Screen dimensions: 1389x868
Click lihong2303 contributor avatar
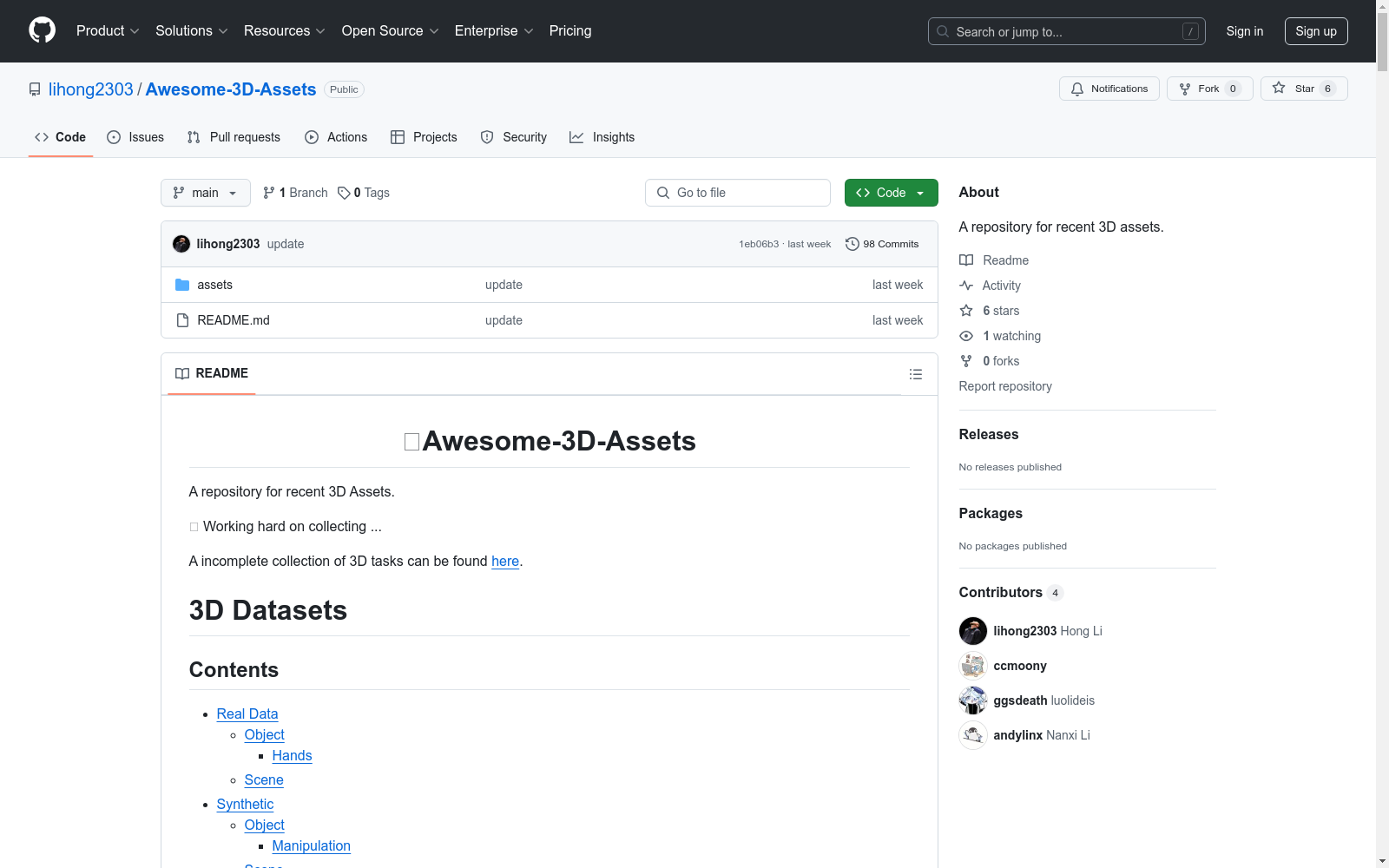[x=973, y=631]
